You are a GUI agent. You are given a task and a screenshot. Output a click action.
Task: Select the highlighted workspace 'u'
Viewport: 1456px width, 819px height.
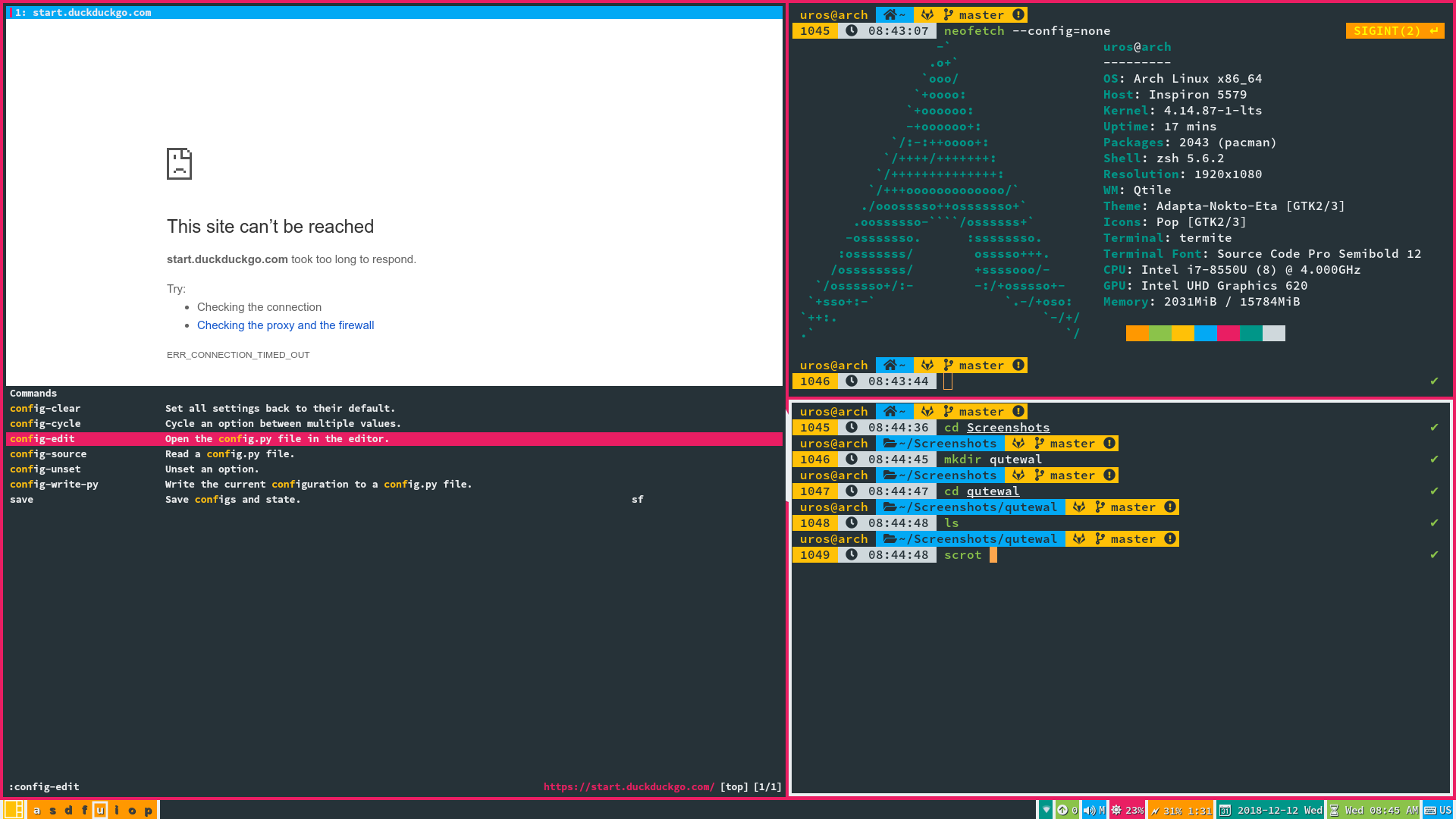click(100, 810)
